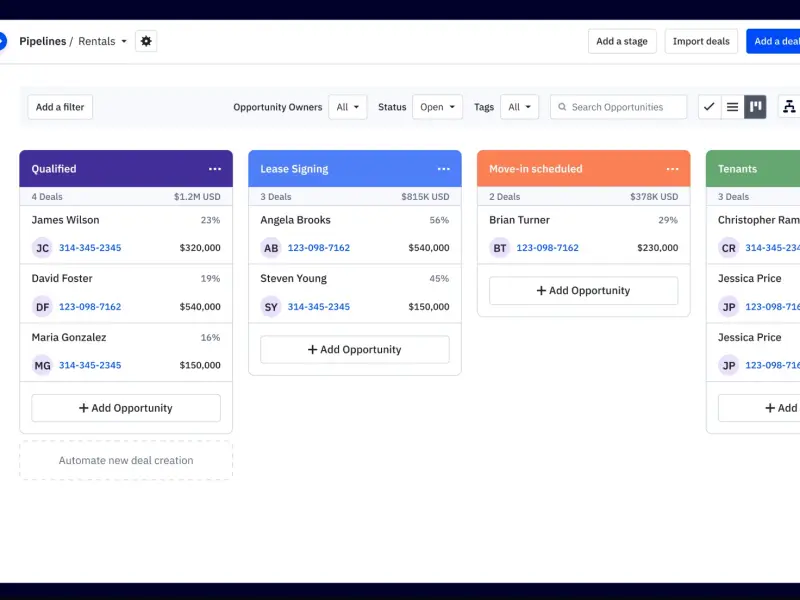Select the Qualified stage header
This screenshot has width=800, height=600.
[126, 169]
